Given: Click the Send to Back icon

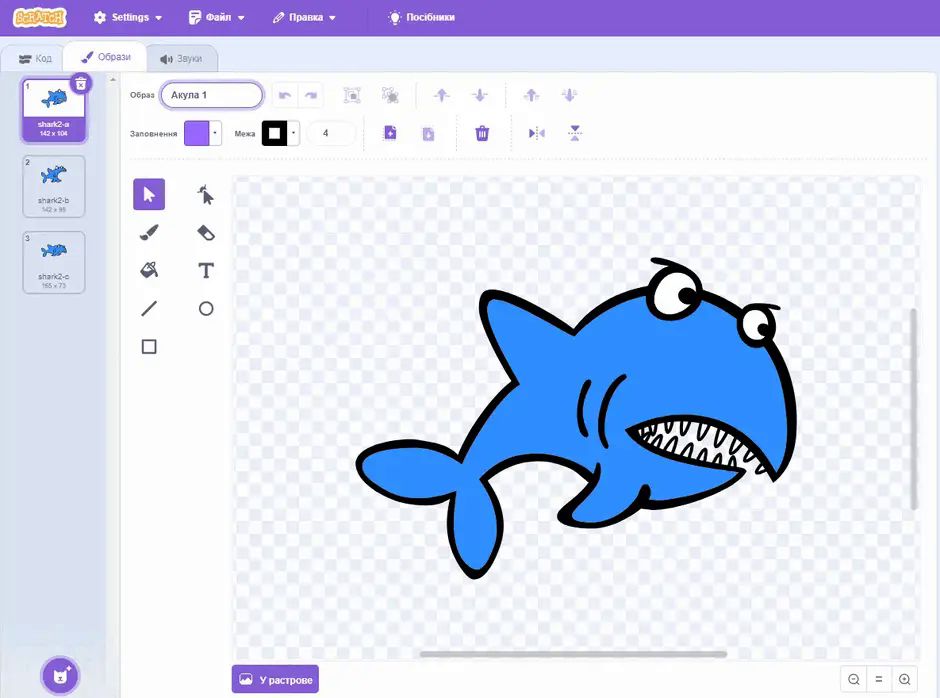Looking at the screenshot, I should [570, 95].
